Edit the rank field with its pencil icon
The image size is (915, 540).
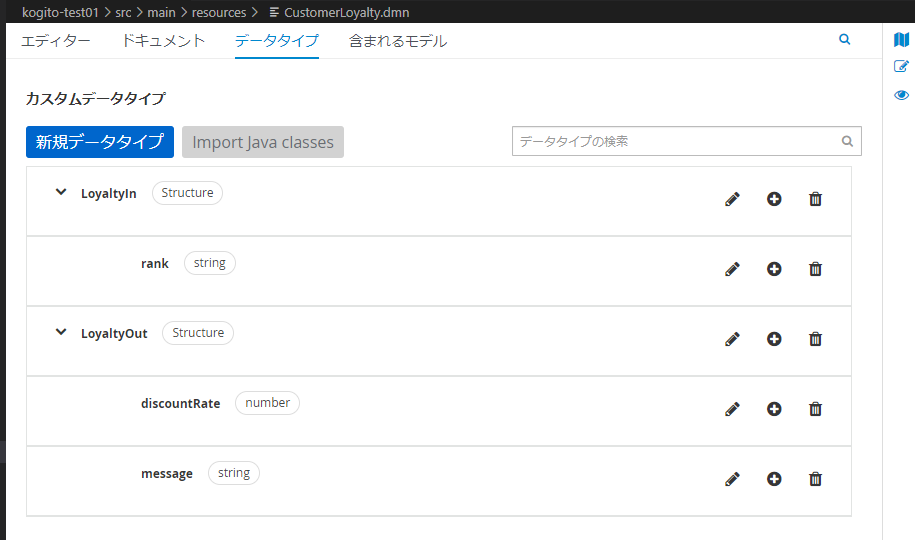click(732, 269)
